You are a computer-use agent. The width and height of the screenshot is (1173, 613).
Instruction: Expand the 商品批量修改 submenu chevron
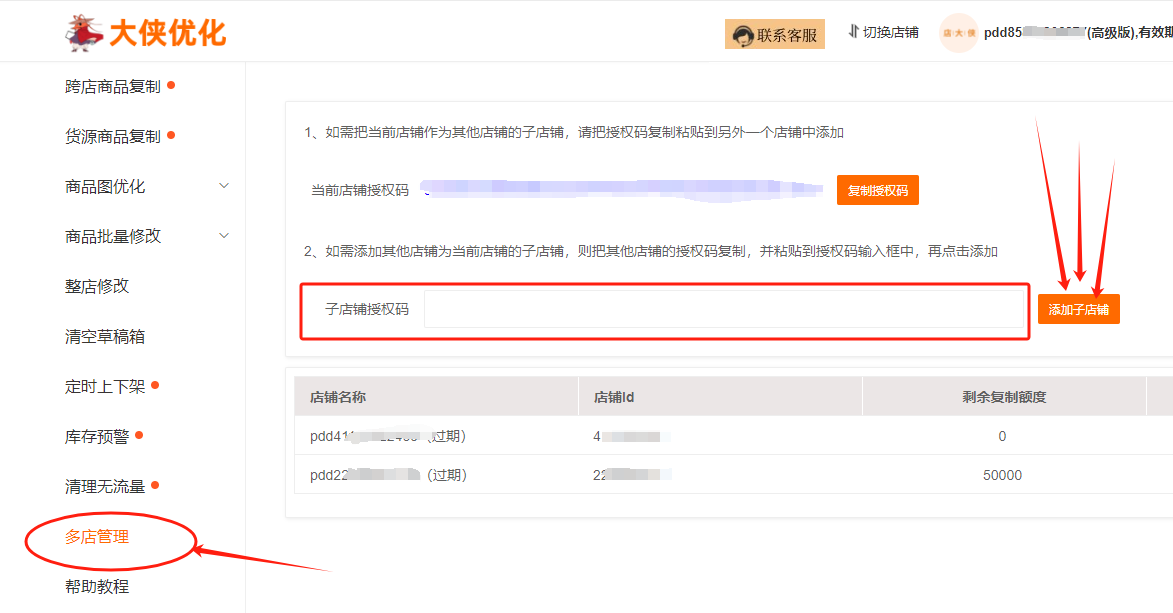pyautogui.click(x=224, y=236)
